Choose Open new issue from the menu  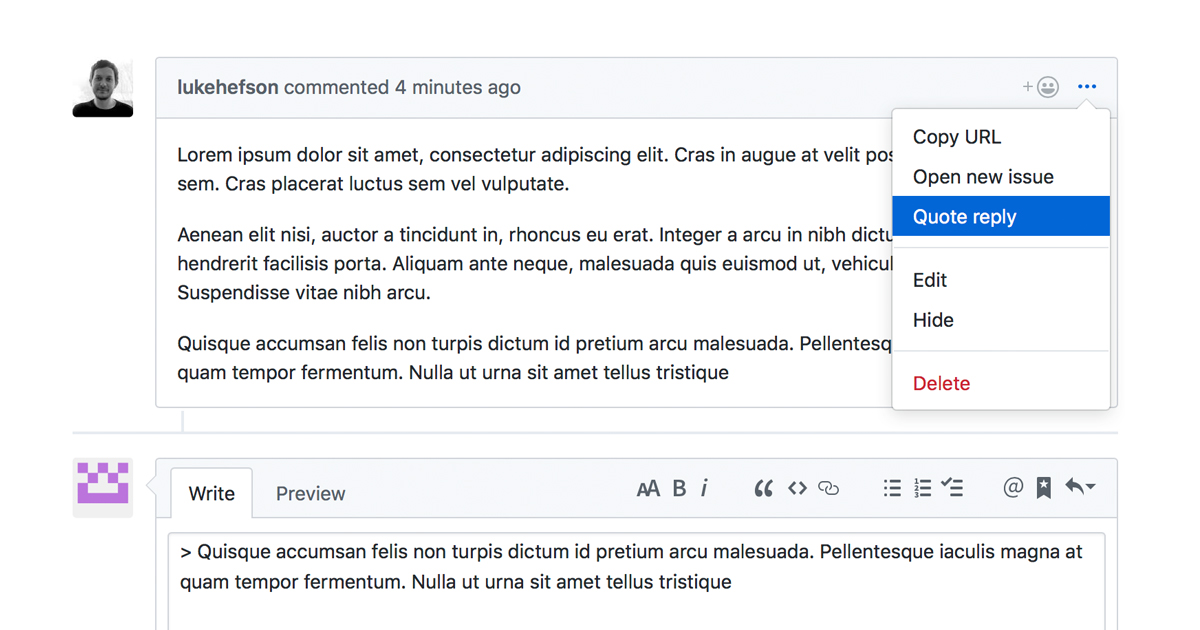coord(984,177)
